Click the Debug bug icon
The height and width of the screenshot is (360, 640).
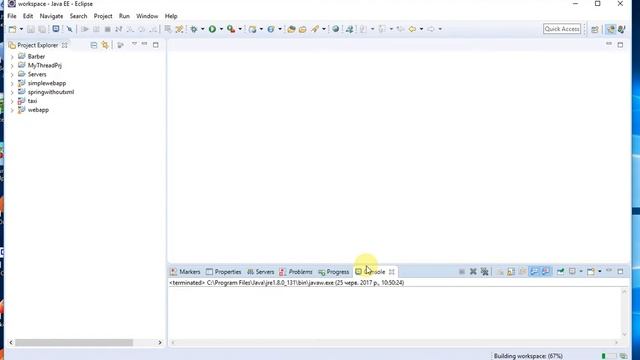(194, 29)
